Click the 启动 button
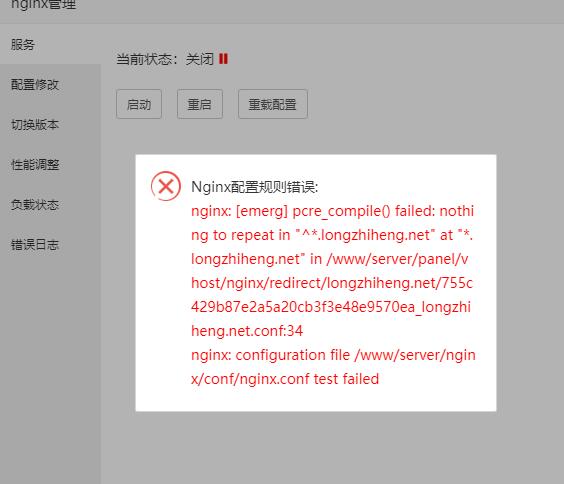The image size is (564, 484). [x=139, y=104]
